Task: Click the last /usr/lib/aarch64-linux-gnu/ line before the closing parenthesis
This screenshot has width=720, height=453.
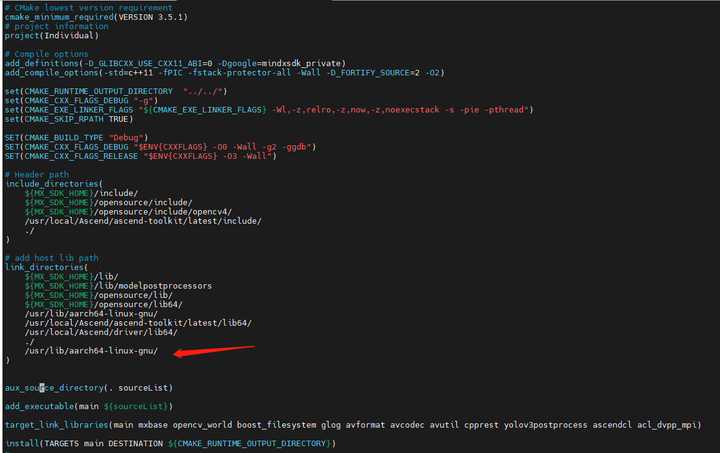Action: coord(91,351)
